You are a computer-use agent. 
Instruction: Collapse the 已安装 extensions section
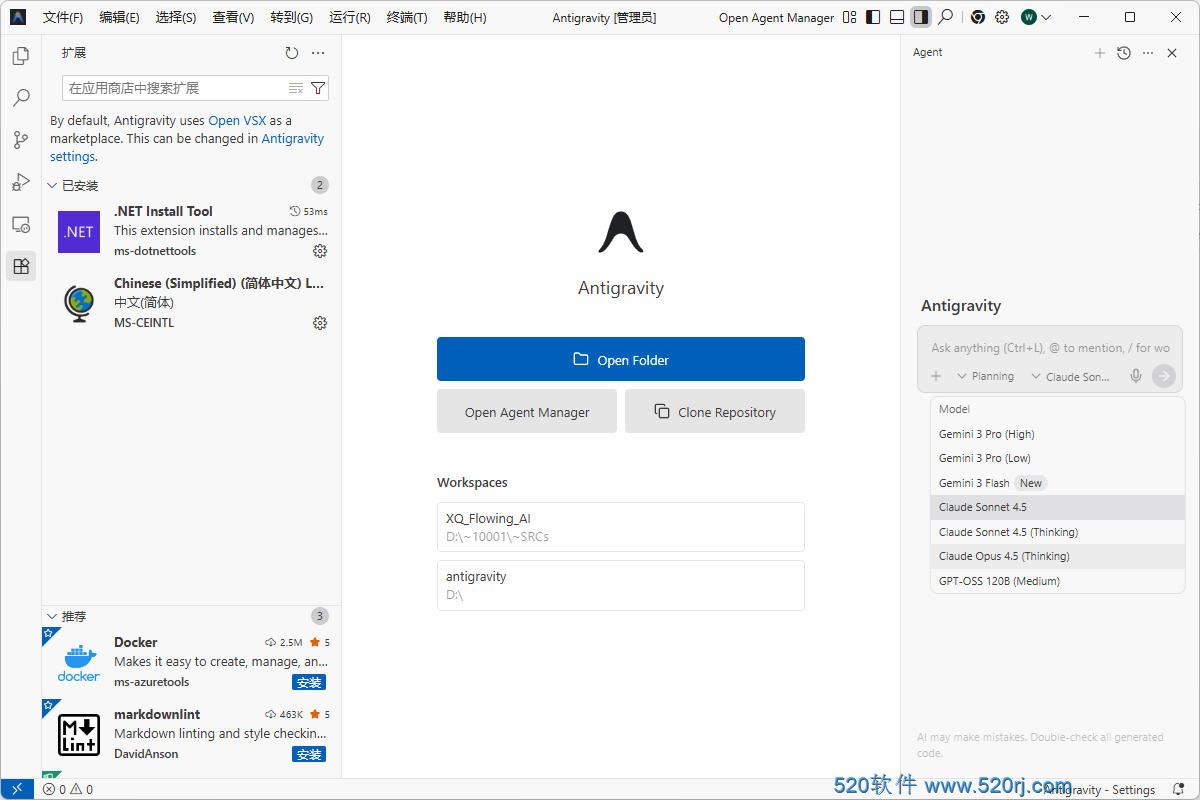[x=53, y=185]
